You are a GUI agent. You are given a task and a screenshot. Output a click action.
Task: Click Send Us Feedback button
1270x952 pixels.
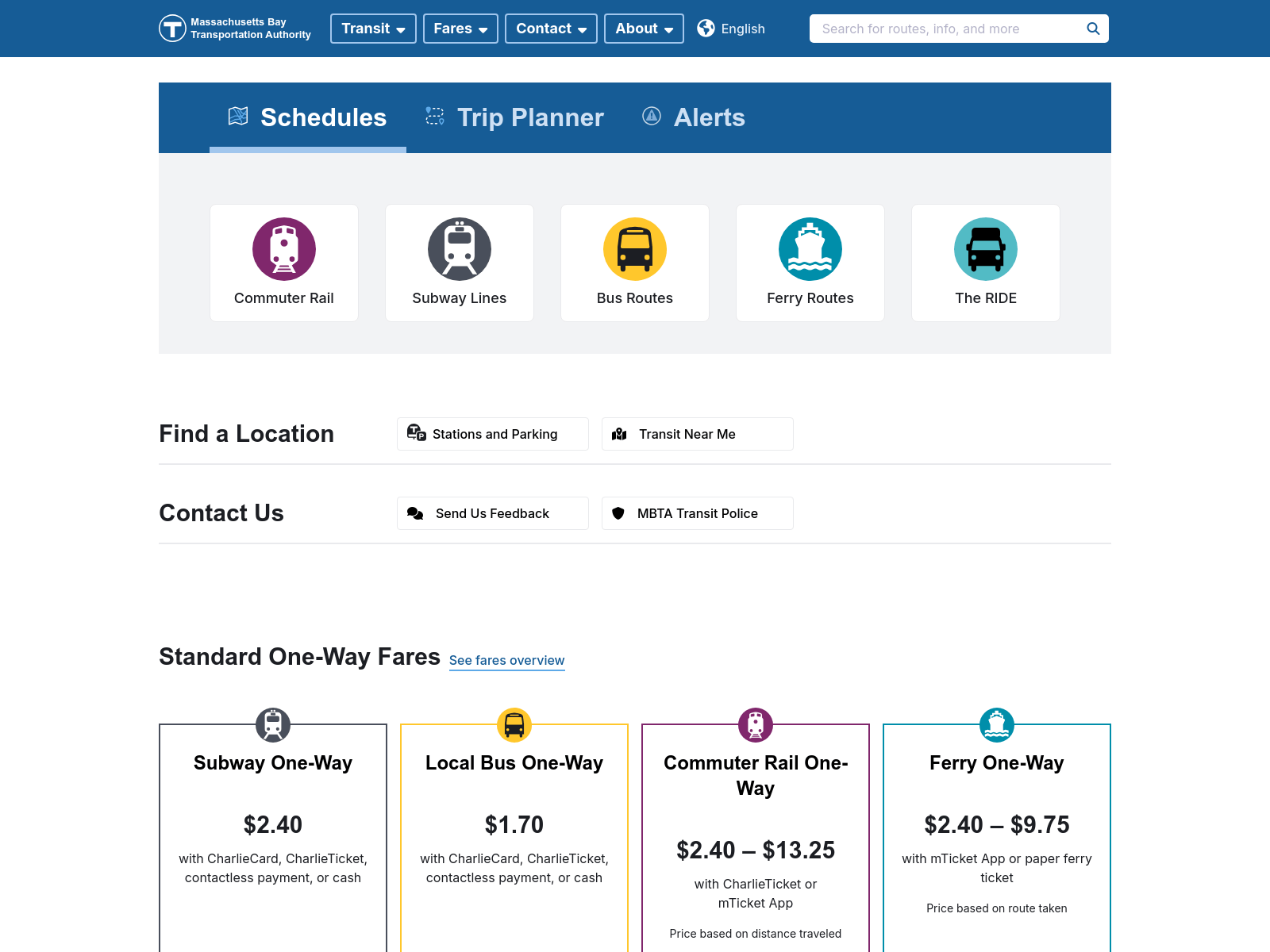click(493, 513)
